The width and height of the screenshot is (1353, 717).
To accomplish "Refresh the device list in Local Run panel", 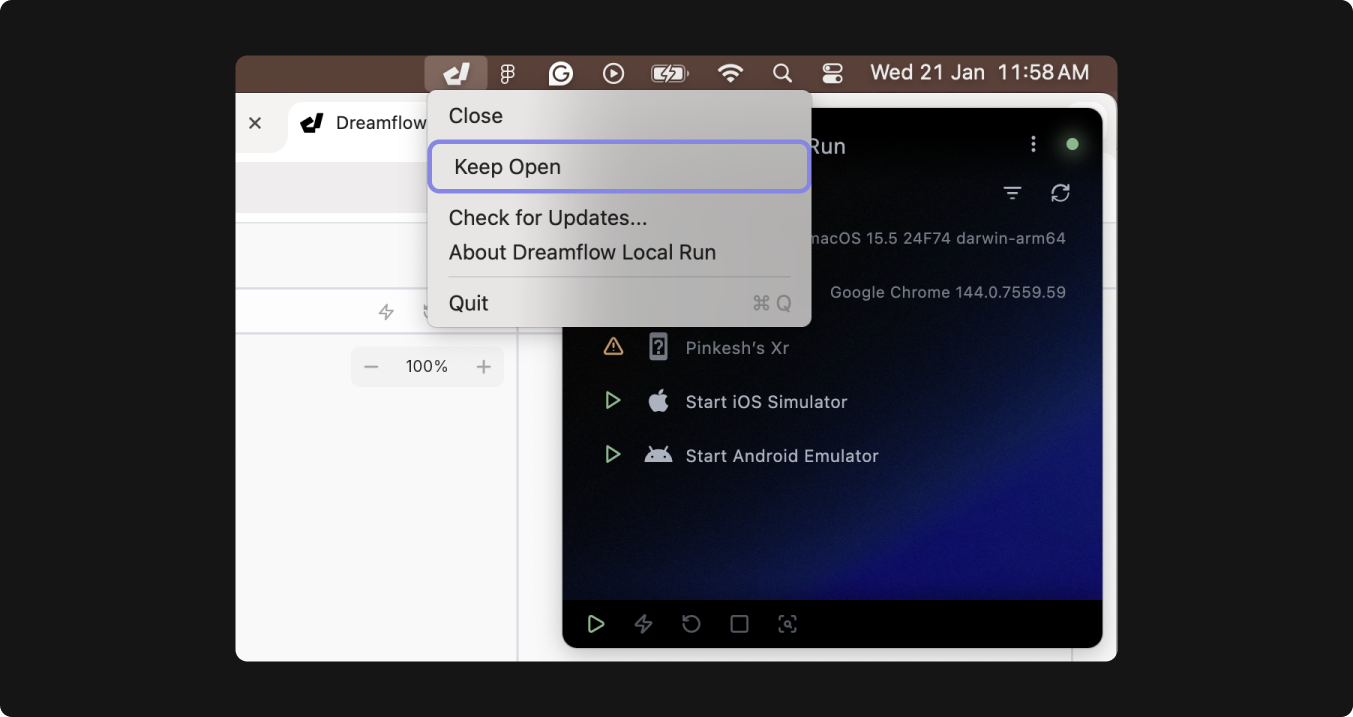I will (x=1060, y=193).
